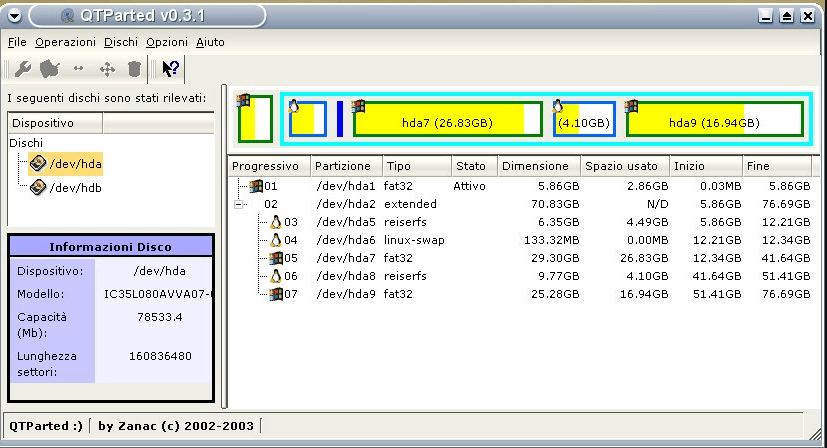Click the sector length value 160836480
The height and width of the screenshot is (448, 827).
click(x=160, y=356)
